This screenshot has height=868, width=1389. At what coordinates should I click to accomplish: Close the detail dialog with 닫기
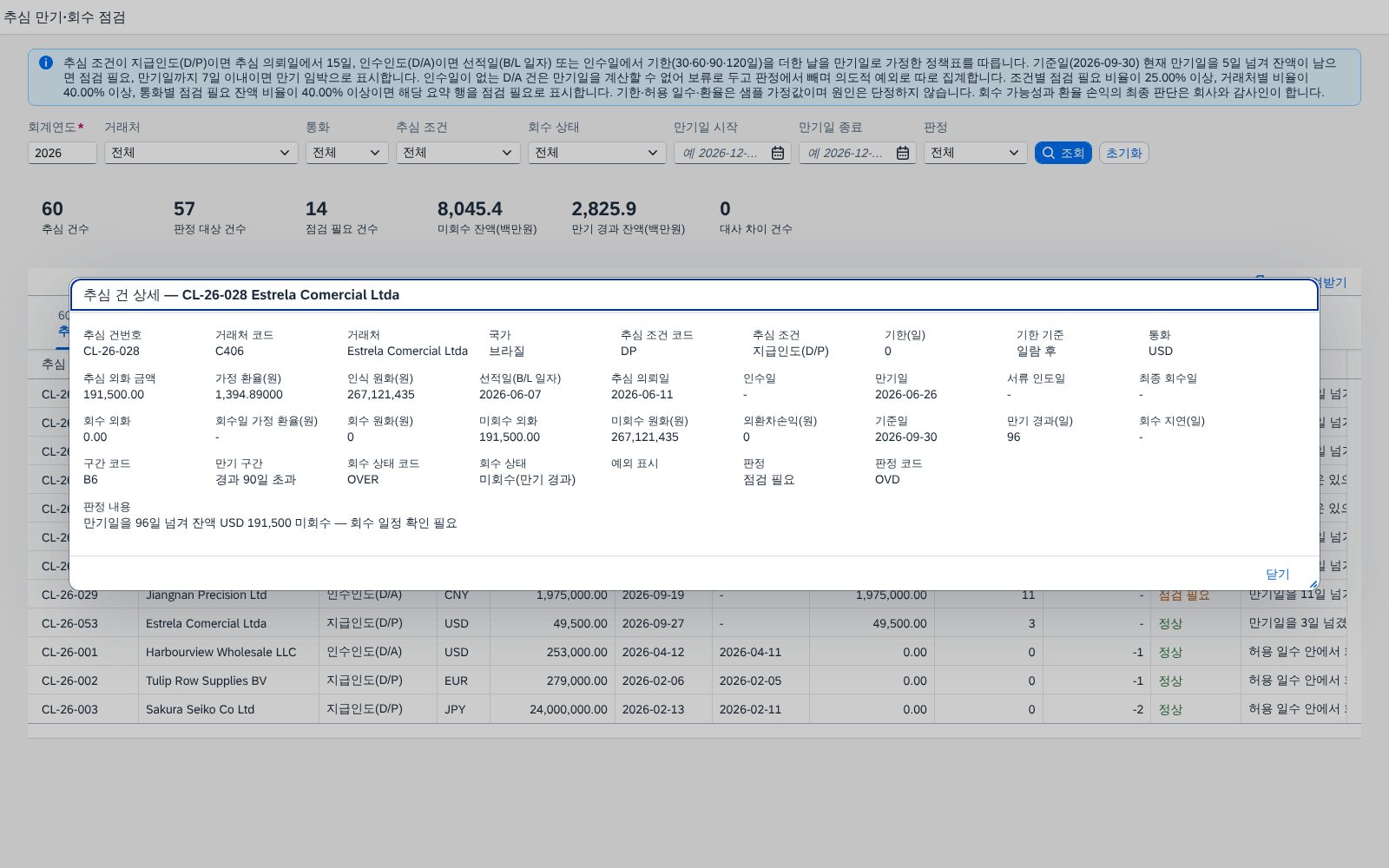coord(1277,574)
